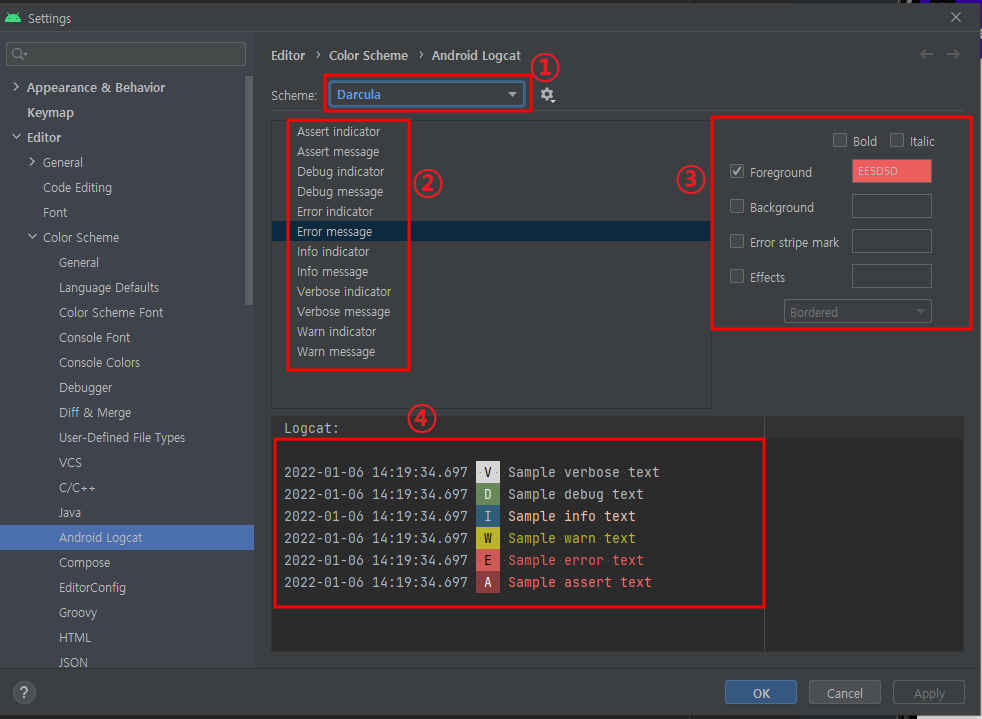Image resolution: width=982 pixels, height=719 pixels.
Task: Click the empty Error stripe mark color swatch
Action: pyautogui.click(x=891, y=241)
